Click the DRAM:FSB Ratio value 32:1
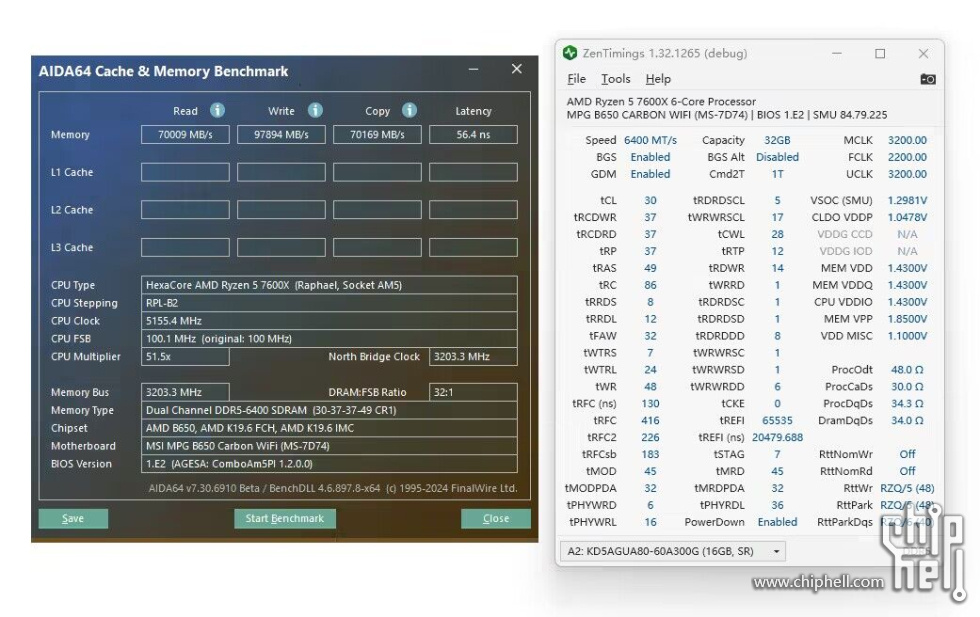The height and width of the screenshot is (617, 980). [473, 392]
